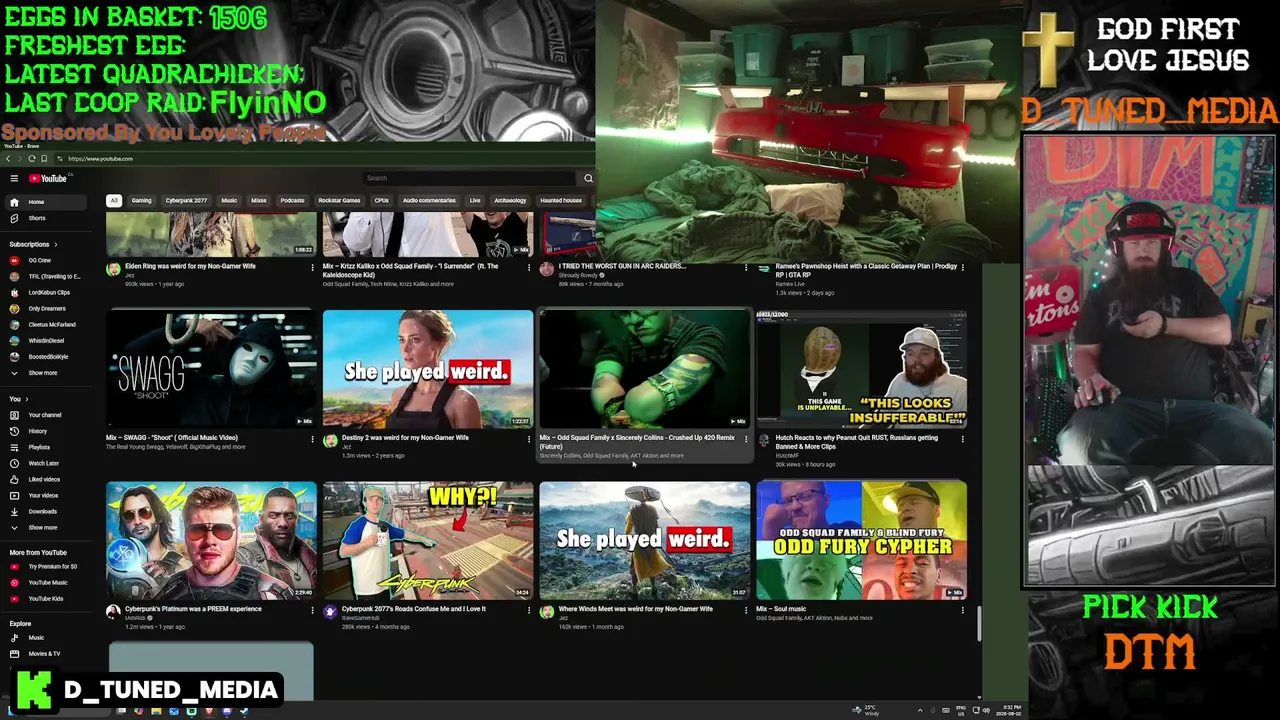Click the browser bookmark icon
Image resolution: width=1280 pixels, height=720 pixels.
(44, 159)
